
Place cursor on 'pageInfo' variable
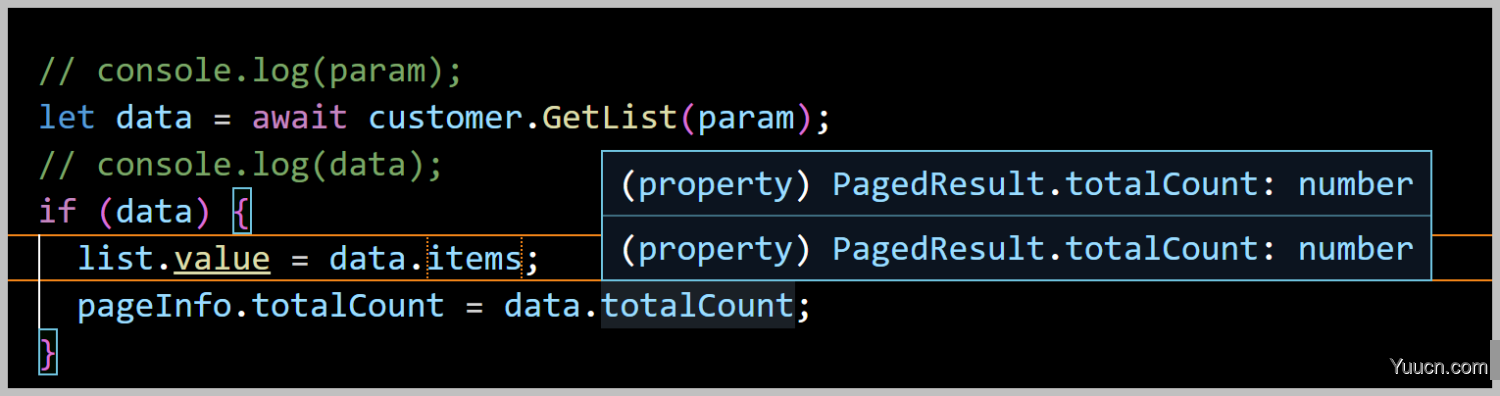coord(154,305)
